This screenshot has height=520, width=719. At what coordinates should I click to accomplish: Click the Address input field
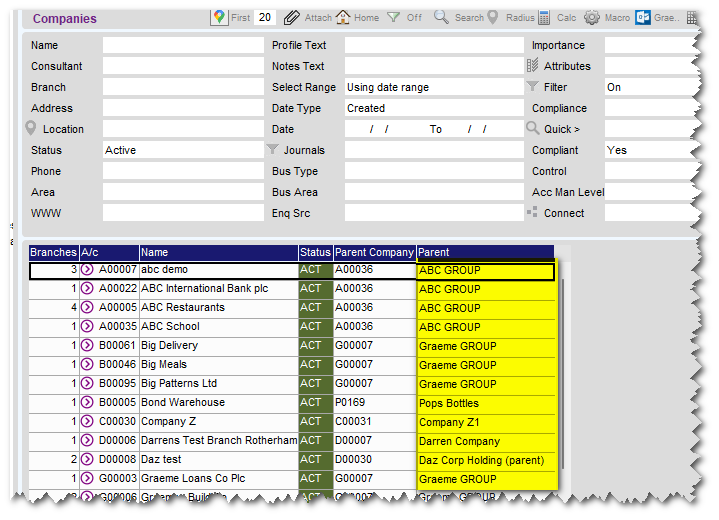click(x=183, y=108)
